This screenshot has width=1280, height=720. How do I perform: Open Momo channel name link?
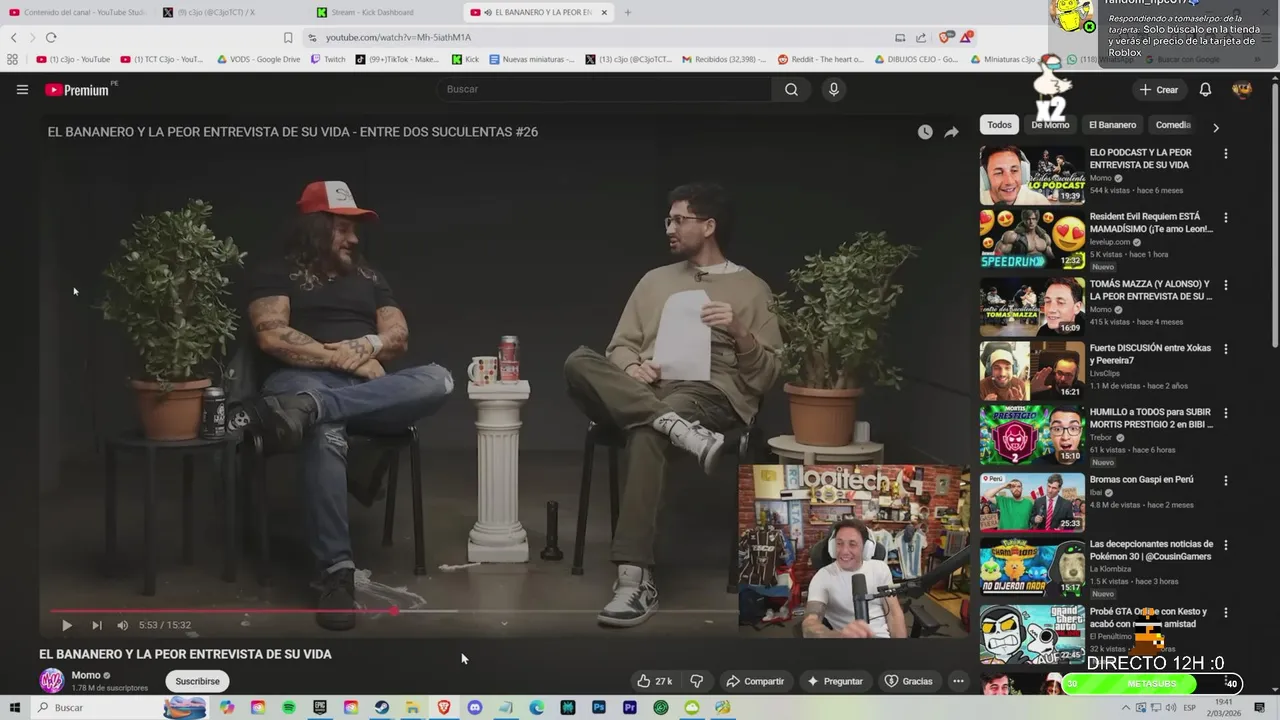pos(86,675)
